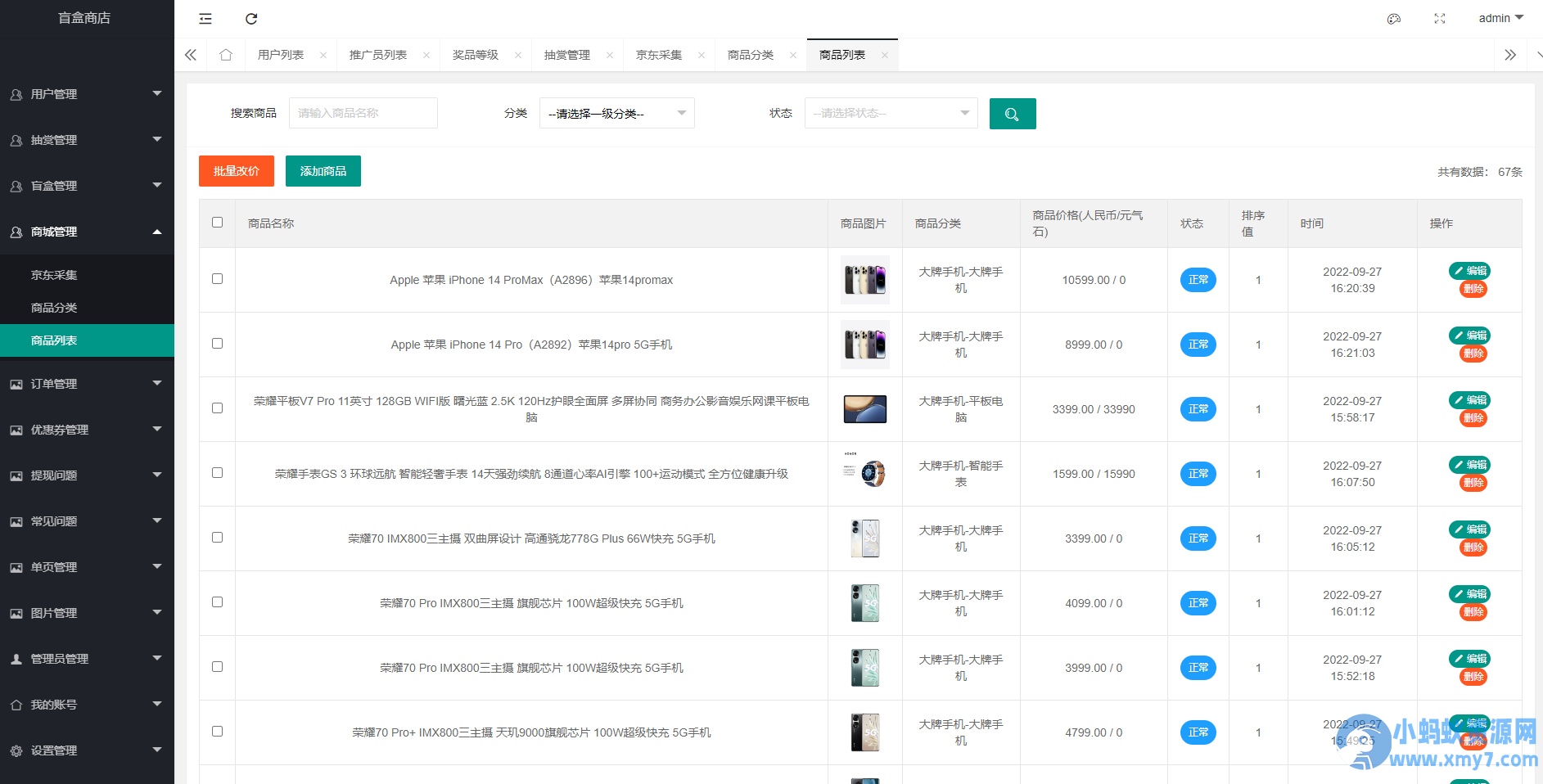Viewport: 1543px width, 784px height.
Task: Open 商品分类 in sidebar submenu
Action: pyautogui.click(x=87, y=308)
